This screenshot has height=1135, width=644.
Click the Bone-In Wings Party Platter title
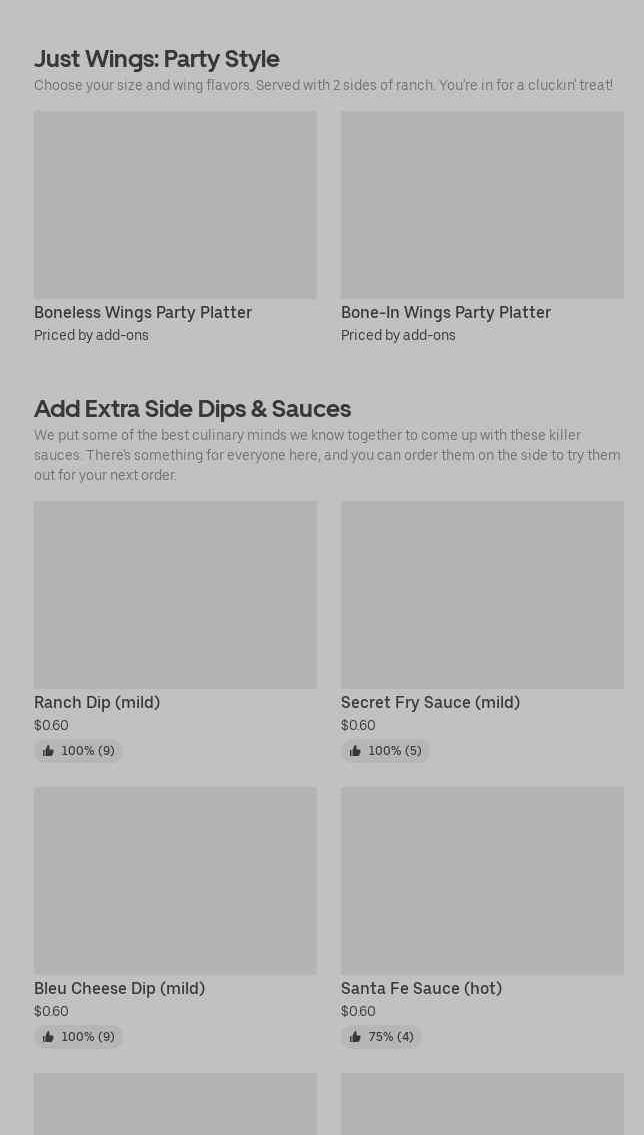tap(446, 313)
